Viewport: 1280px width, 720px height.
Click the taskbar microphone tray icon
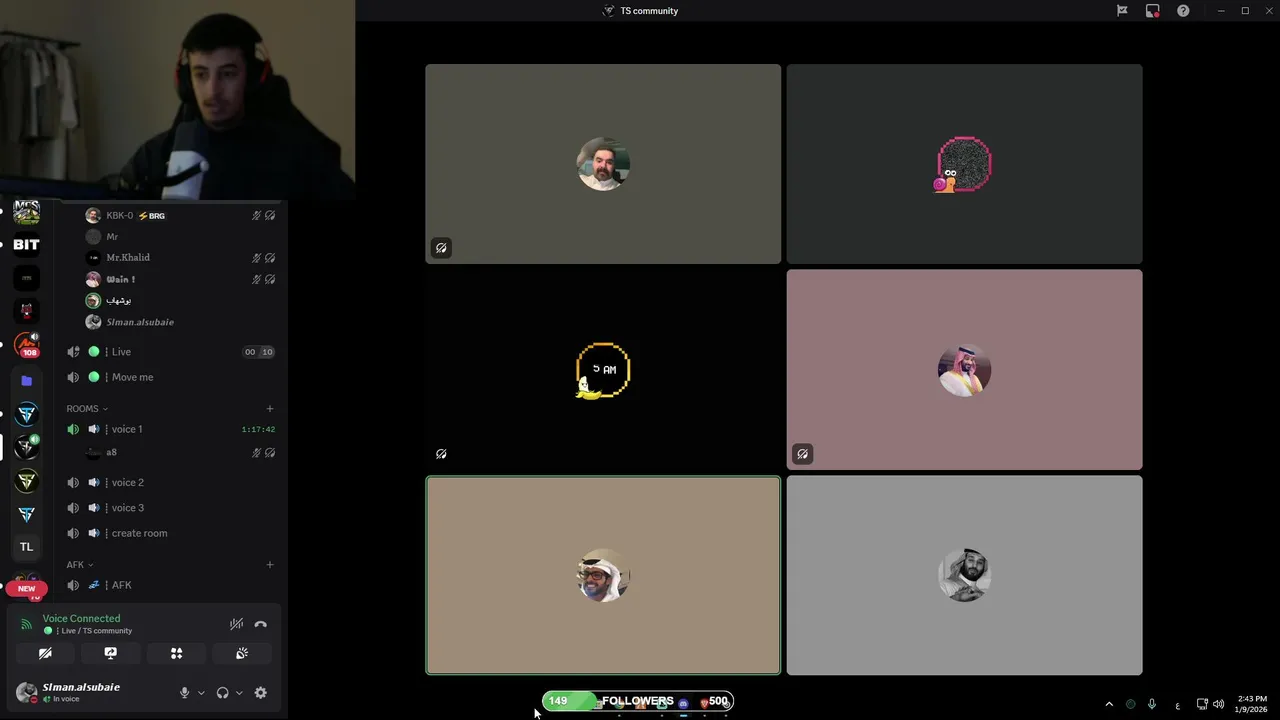coord(1152,704)
